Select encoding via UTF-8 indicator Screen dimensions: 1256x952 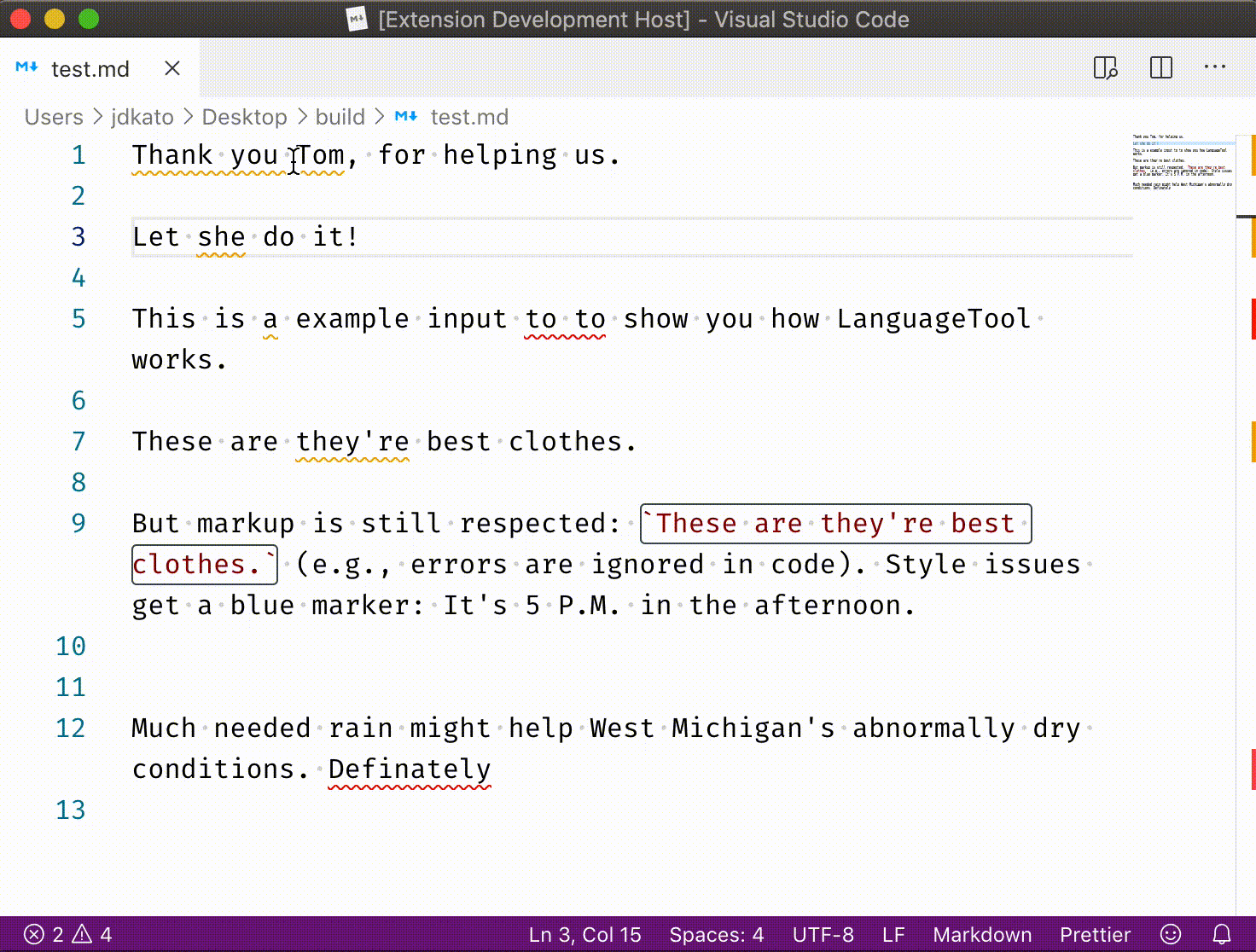coord(823,934)
